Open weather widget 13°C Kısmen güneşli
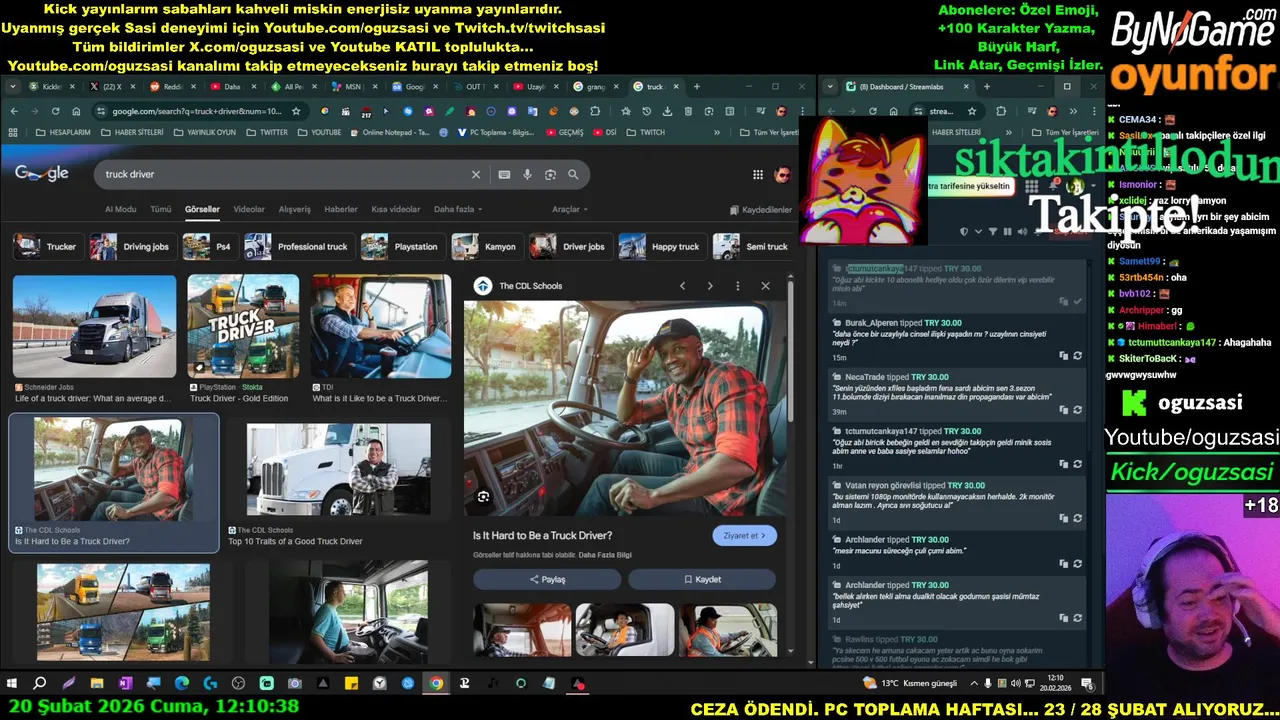This screenshot has height=720, width=1280. 909,683
